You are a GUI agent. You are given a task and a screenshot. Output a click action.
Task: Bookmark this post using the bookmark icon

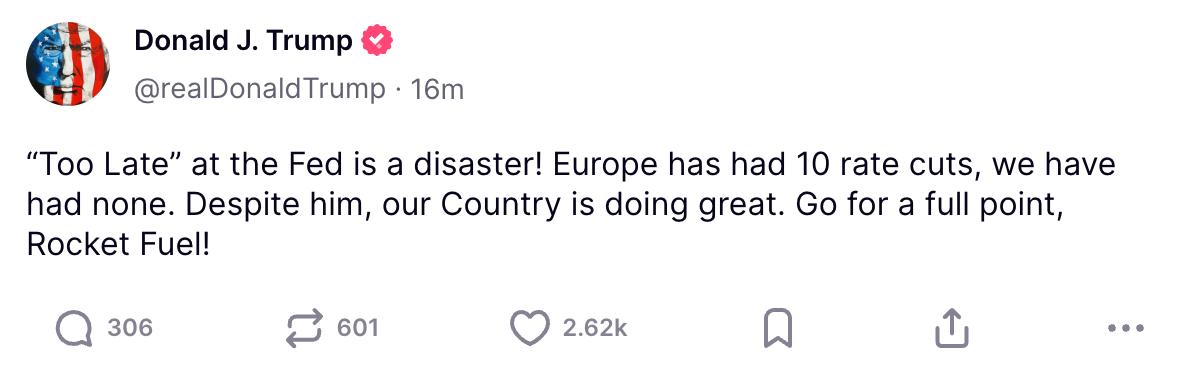click(778, 329)
